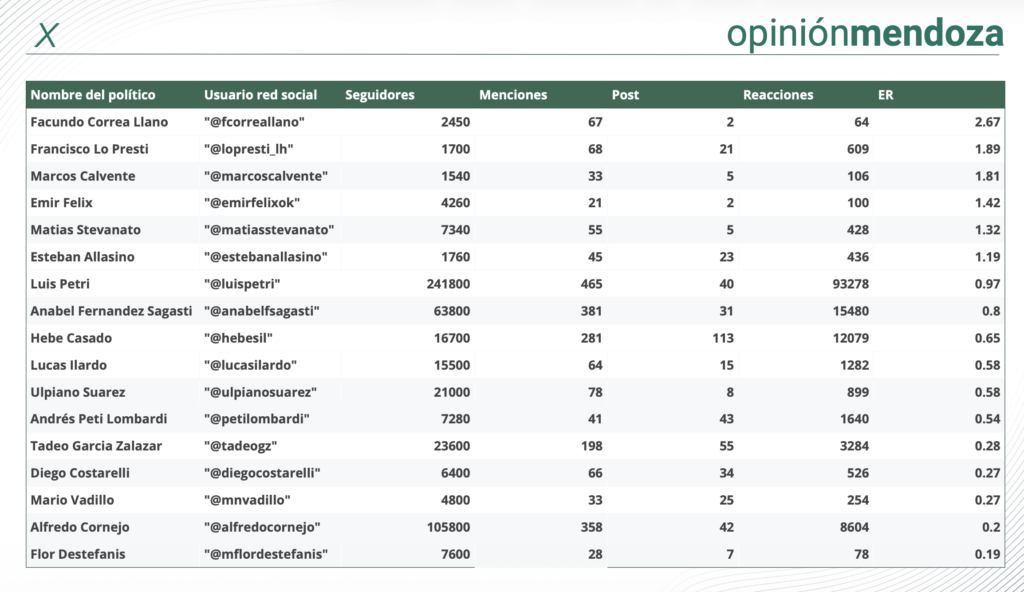Select the 2.67 ER value
This screenshot has width=1024, height=592.
pyautogui.click(x=988, y=122)
